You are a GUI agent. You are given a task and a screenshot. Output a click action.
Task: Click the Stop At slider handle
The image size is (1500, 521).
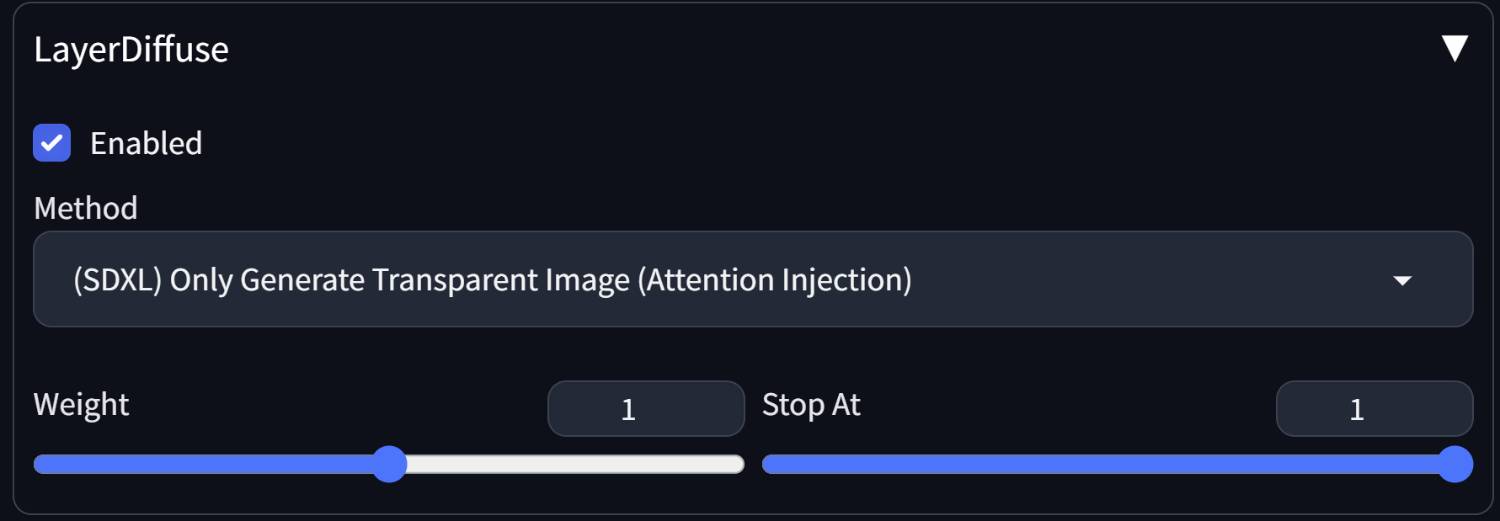pos(1455,464)
